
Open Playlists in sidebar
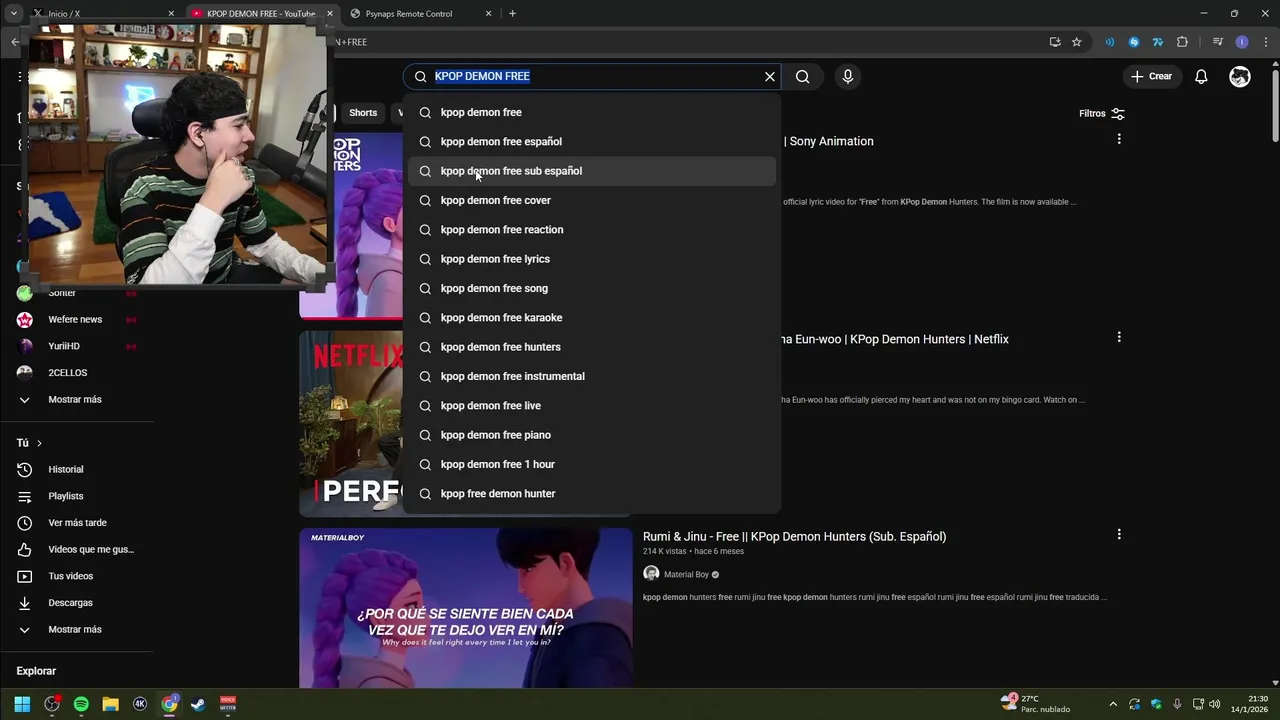[66, 496]
